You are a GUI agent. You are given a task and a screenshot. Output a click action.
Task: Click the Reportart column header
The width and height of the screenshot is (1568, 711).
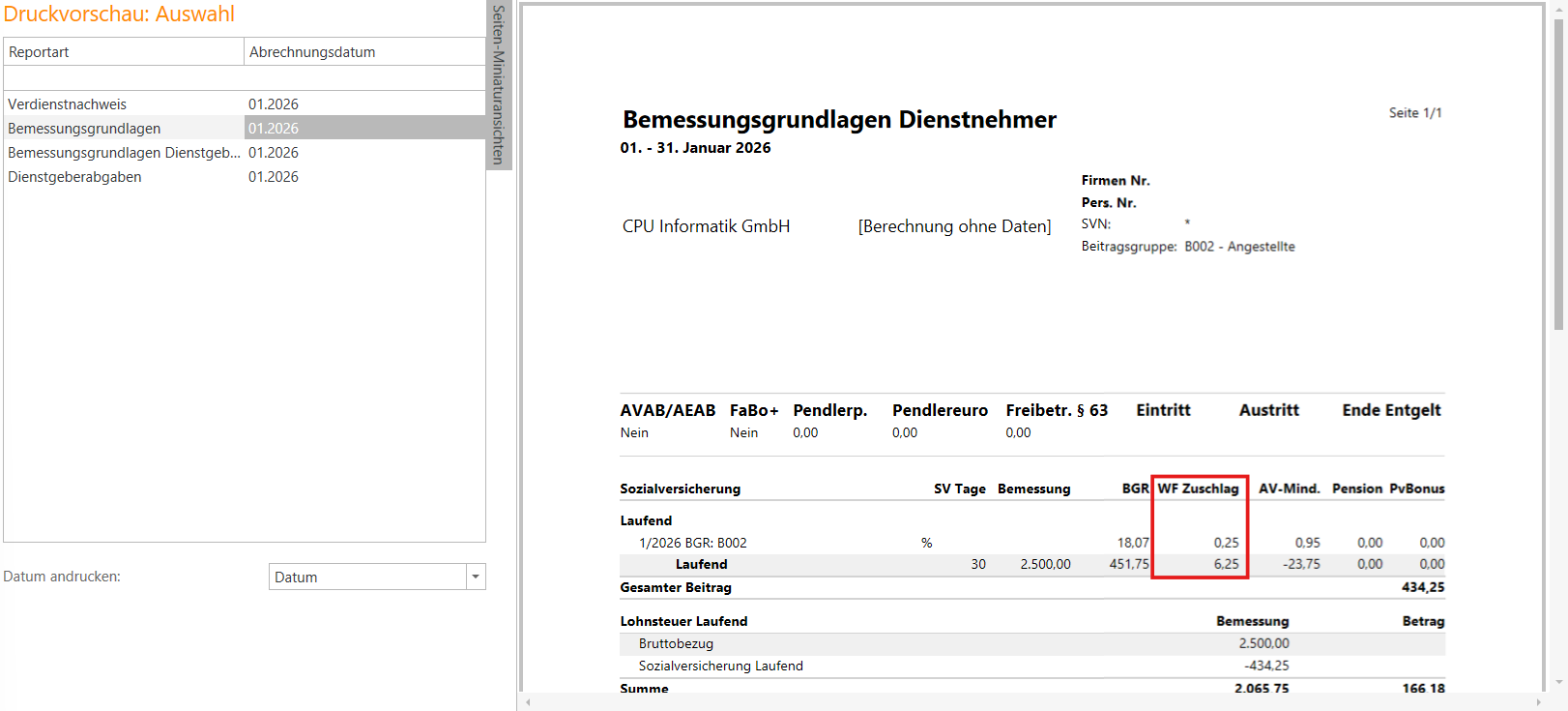click(x=124, y=51)
